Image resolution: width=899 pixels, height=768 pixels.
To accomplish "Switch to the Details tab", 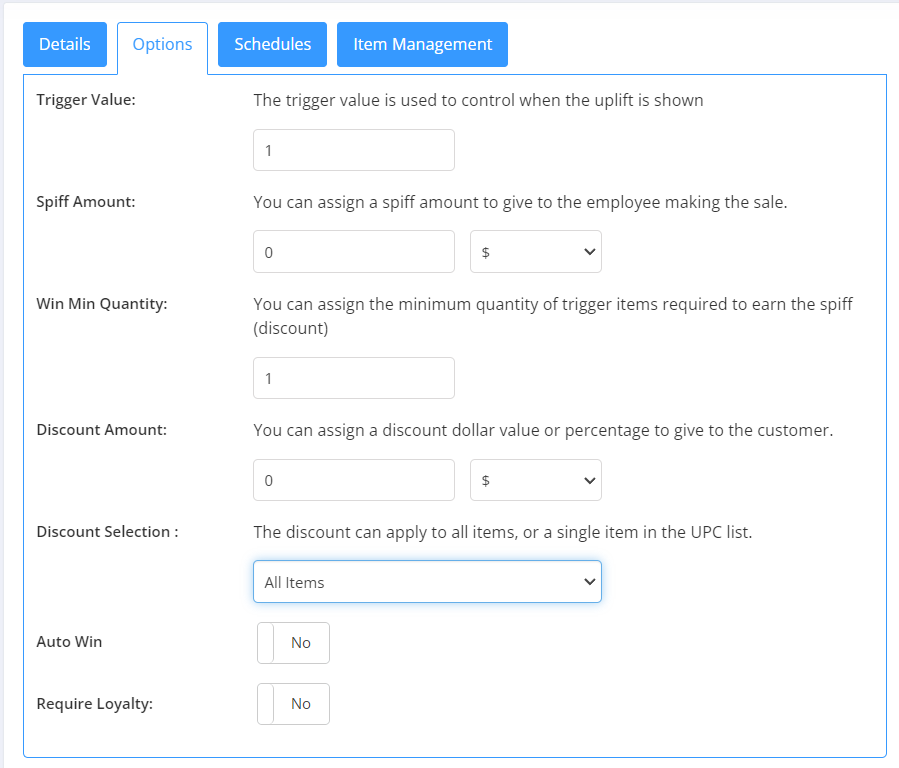I will click(x=65, y=44).
